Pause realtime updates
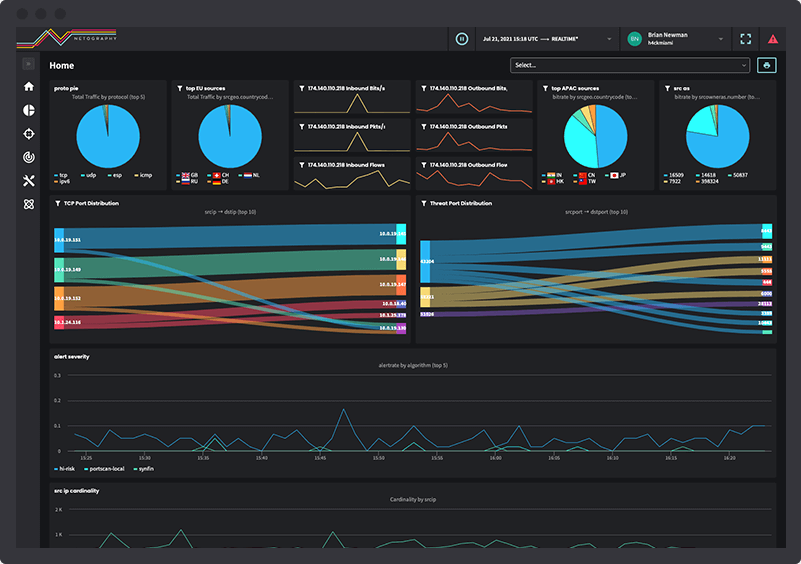This screenshot has width=801, height=564. pyautogui.click(x=461, y=39)
